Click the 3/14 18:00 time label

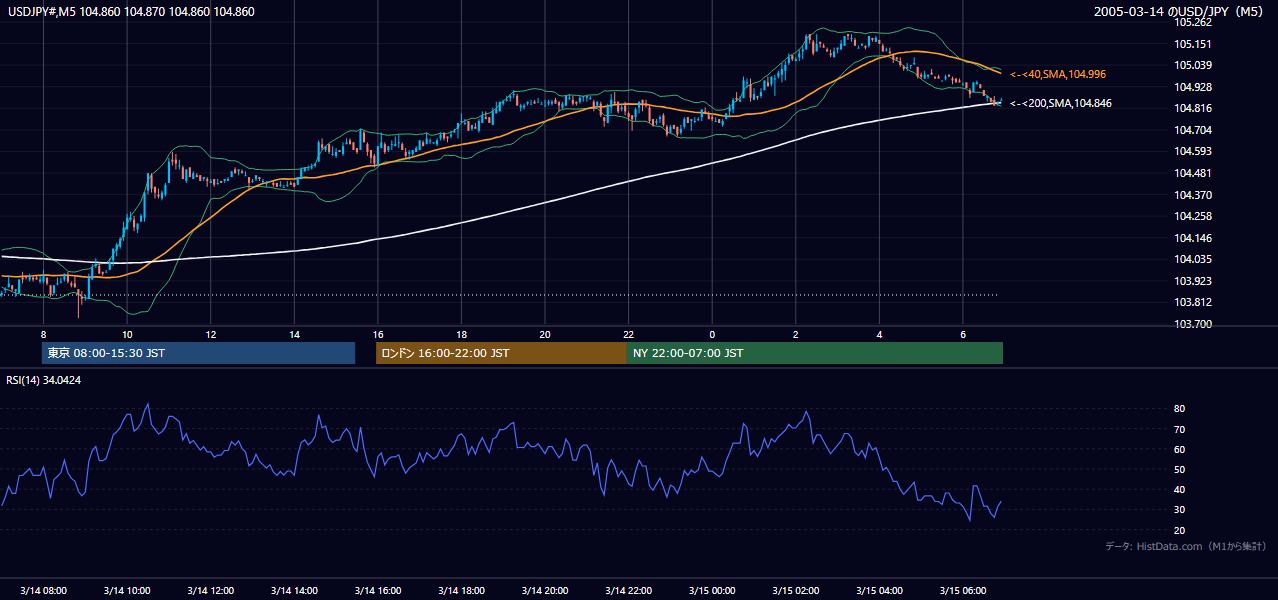[x=461, y=590]
